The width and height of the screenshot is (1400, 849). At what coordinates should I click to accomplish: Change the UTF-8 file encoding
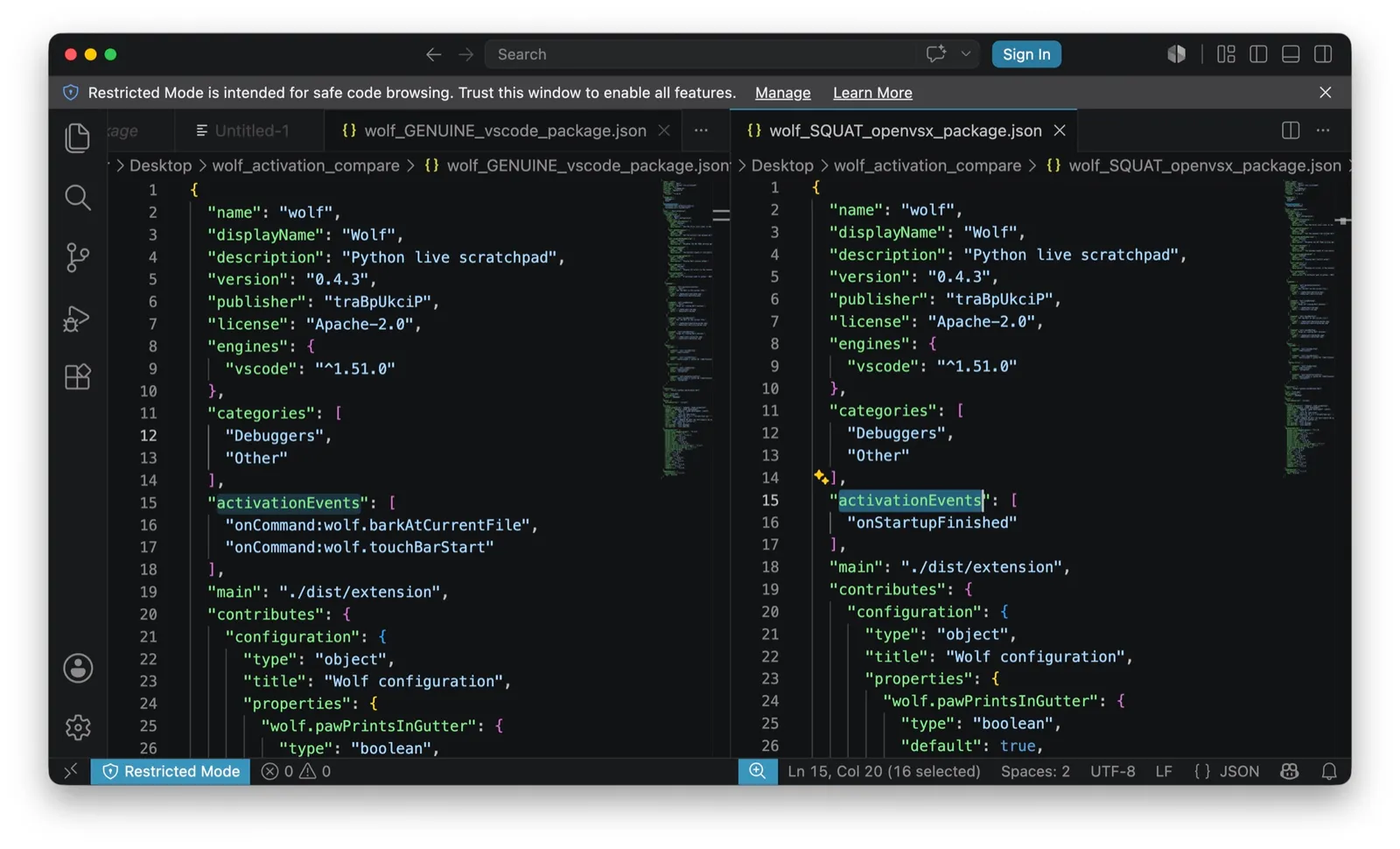pos(1113,771)
